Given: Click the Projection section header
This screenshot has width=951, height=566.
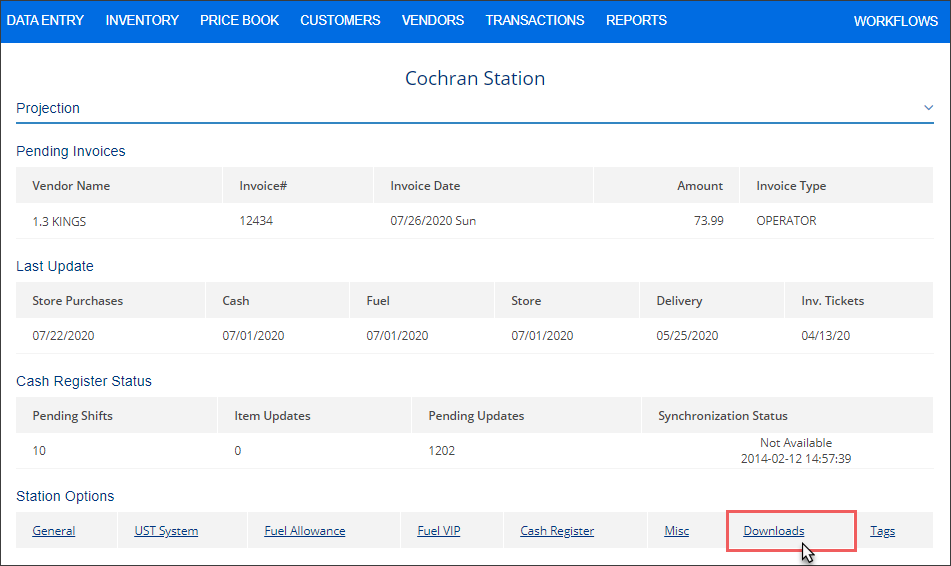Looking at the screenshot, I should coord(475,108).
